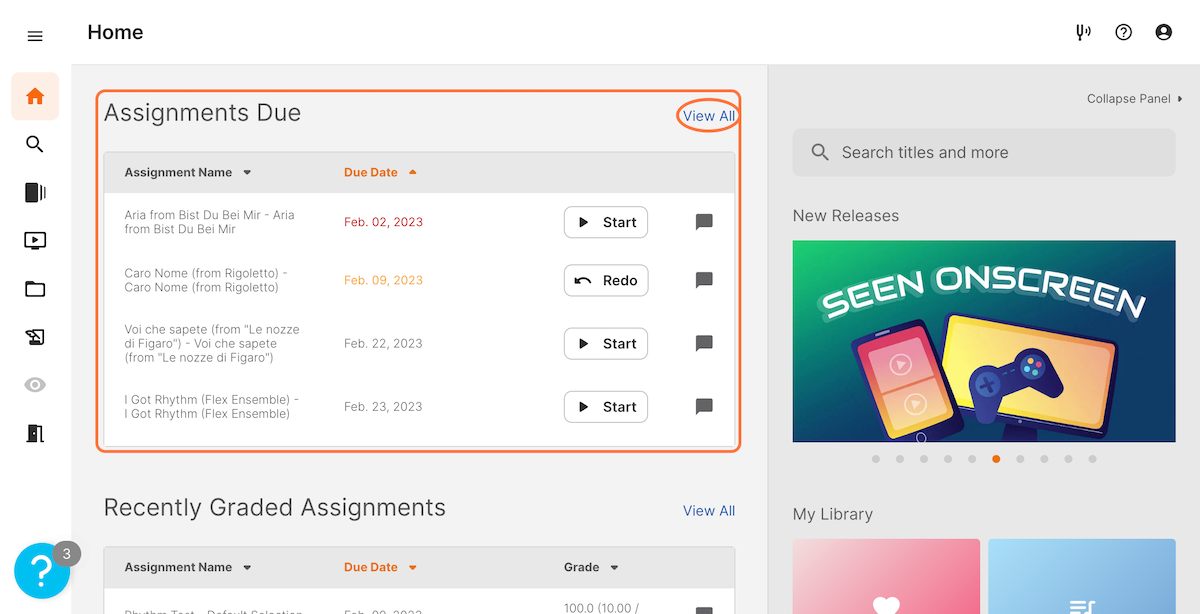Open the pink heart card in My Library
The height and width of the screenshot is (614, 1200).
886,577
